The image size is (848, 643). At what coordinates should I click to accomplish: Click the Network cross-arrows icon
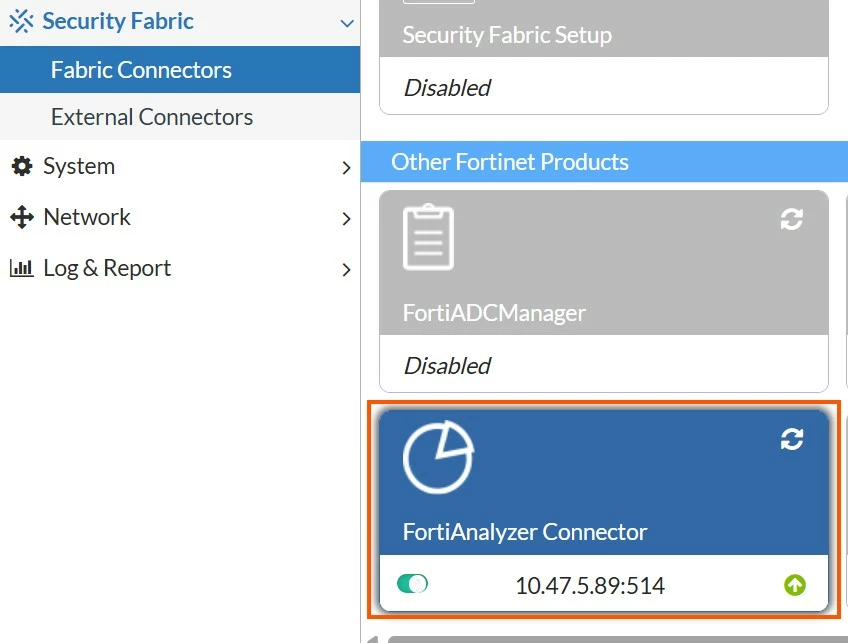[22, 217]
